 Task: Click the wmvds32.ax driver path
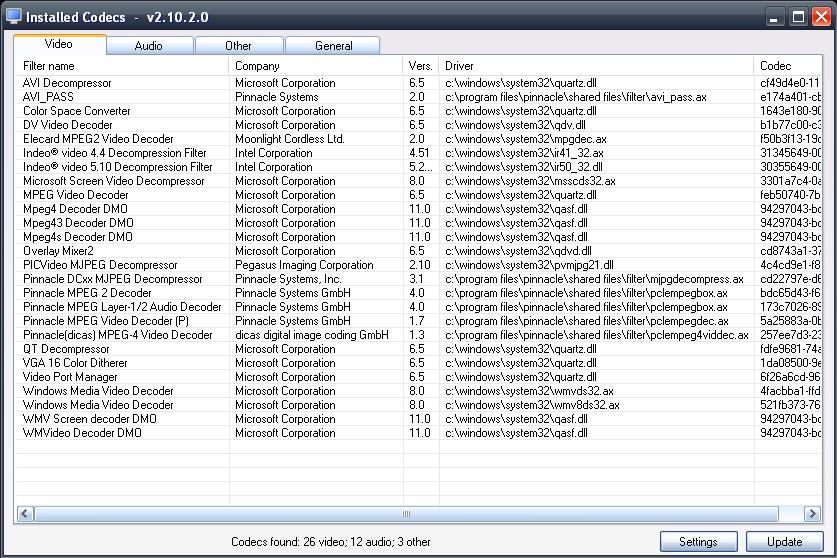[x=530, y=391]
